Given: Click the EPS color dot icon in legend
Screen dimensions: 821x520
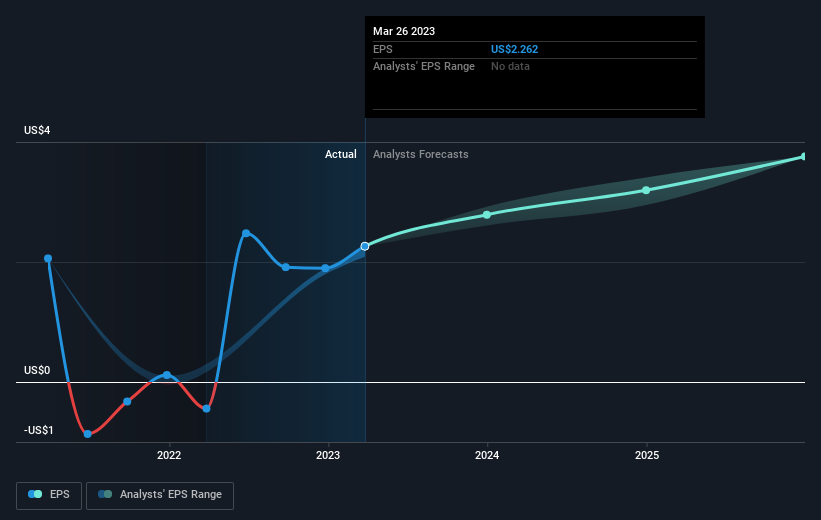Looking at the screenshot, I should 35,494.
